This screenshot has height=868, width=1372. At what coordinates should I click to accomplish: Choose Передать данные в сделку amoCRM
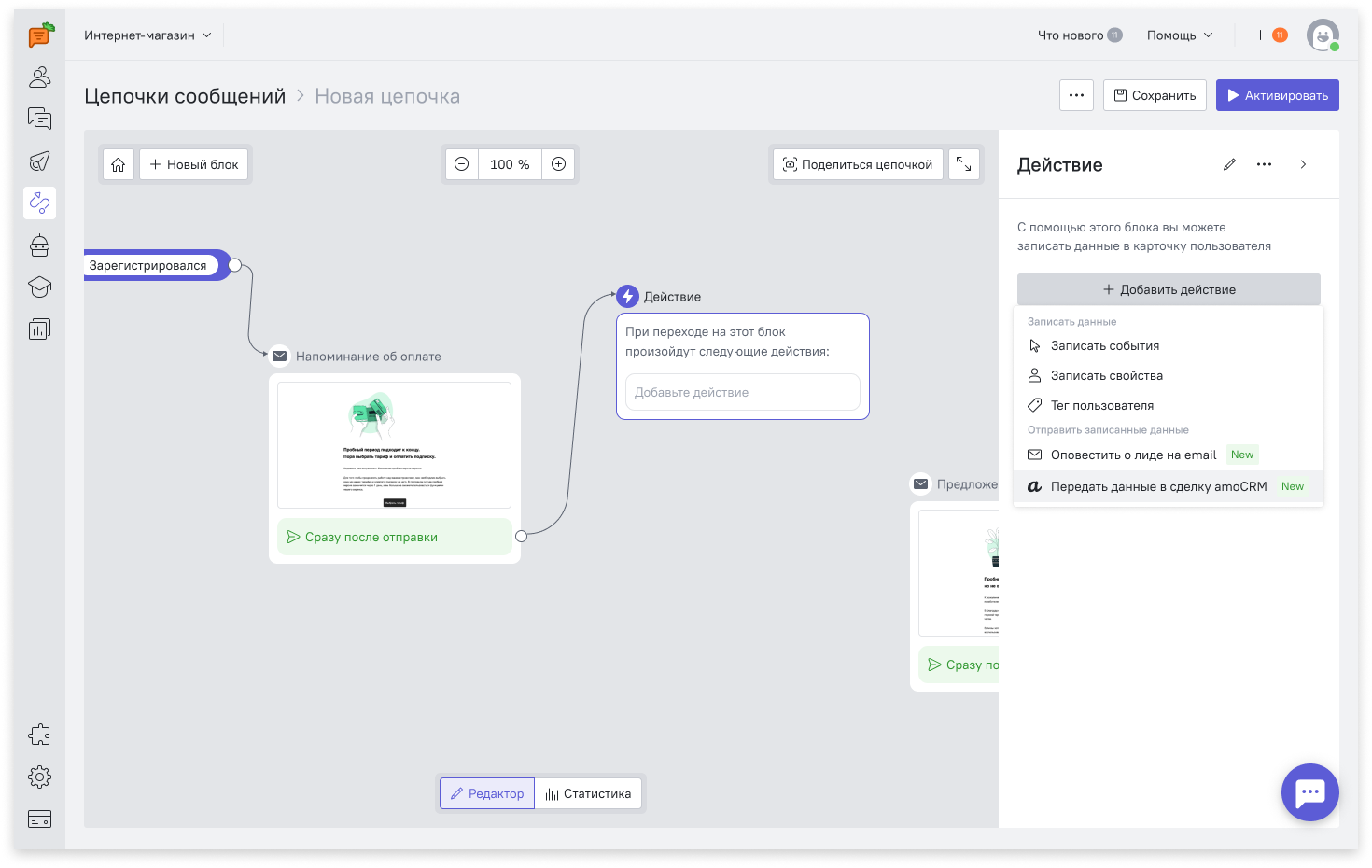point(1158,486)
